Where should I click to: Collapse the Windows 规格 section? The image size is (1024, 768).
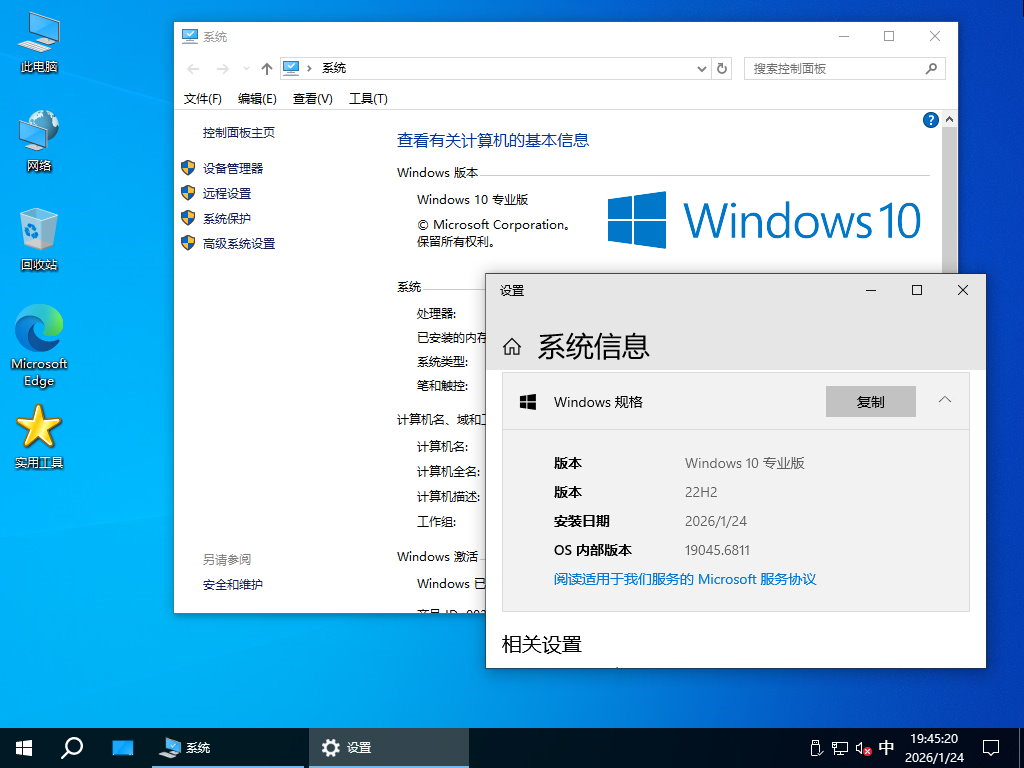coord(944,398)
